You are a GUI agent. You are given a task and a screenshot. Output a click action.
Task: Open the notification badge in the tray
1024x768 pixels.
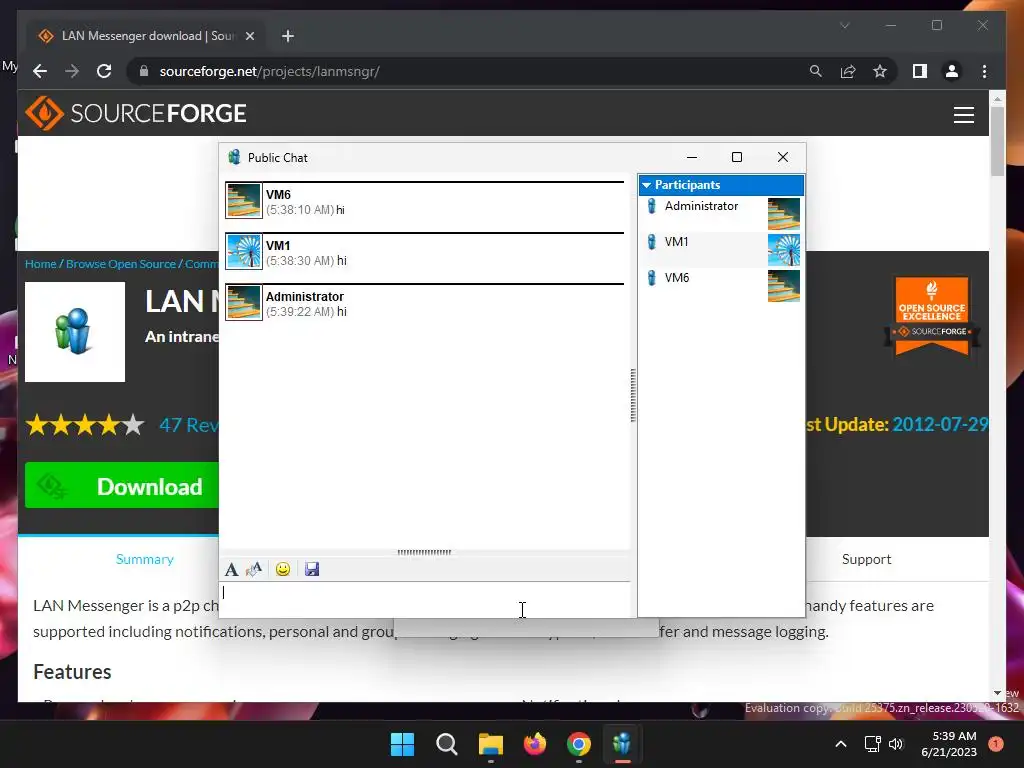(996, 744)
